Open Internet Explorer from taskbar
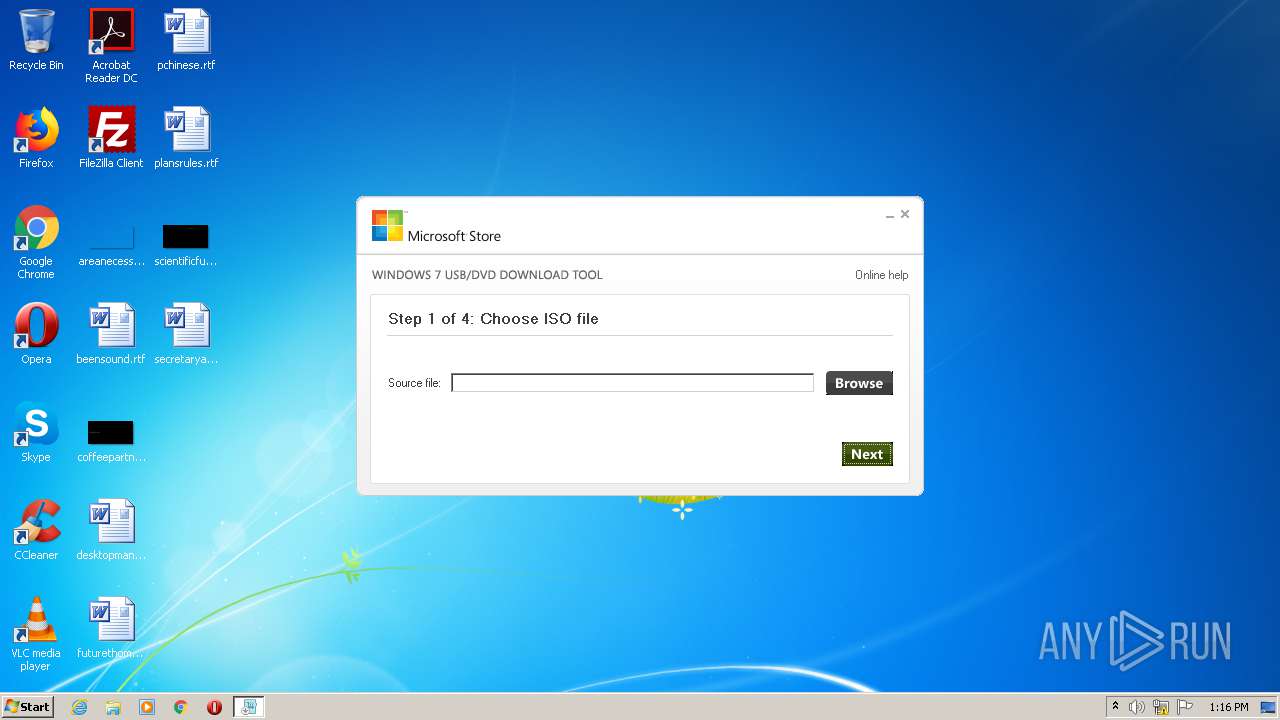The height and width of the screenshot is (720, 1280). tap(79, 707)
